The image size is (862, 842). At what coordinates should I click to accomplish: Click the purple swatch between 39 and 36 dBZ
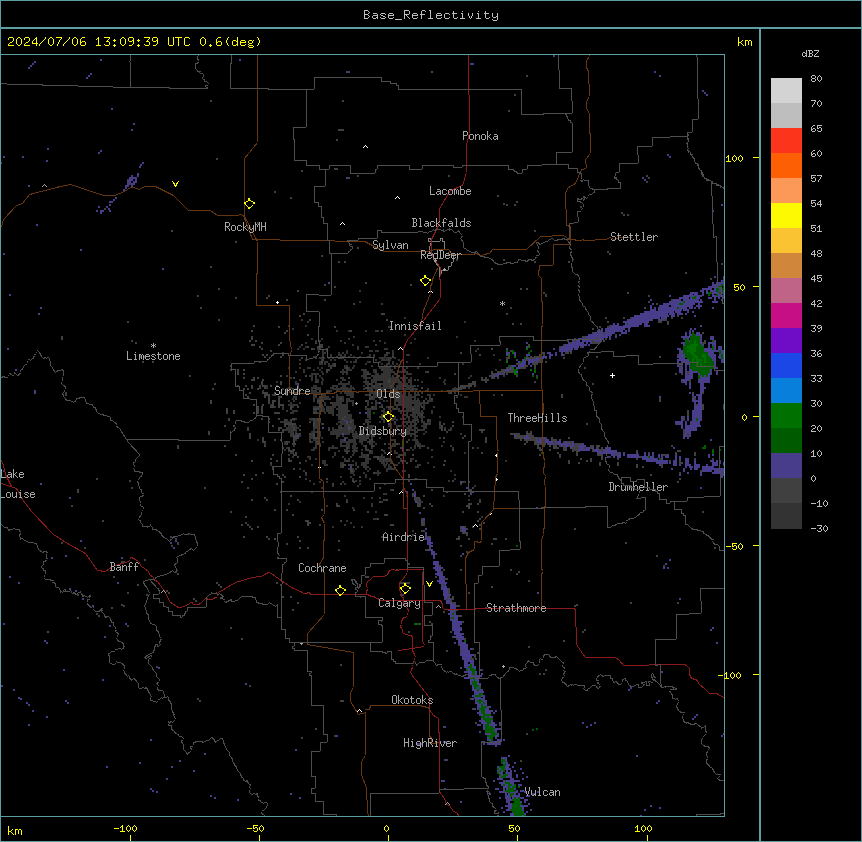[x=786, y=341]
